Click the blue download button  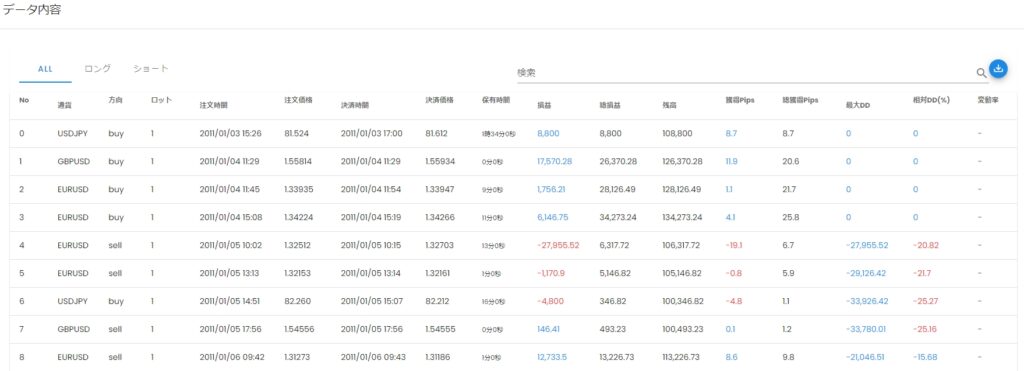click(999, 69)
